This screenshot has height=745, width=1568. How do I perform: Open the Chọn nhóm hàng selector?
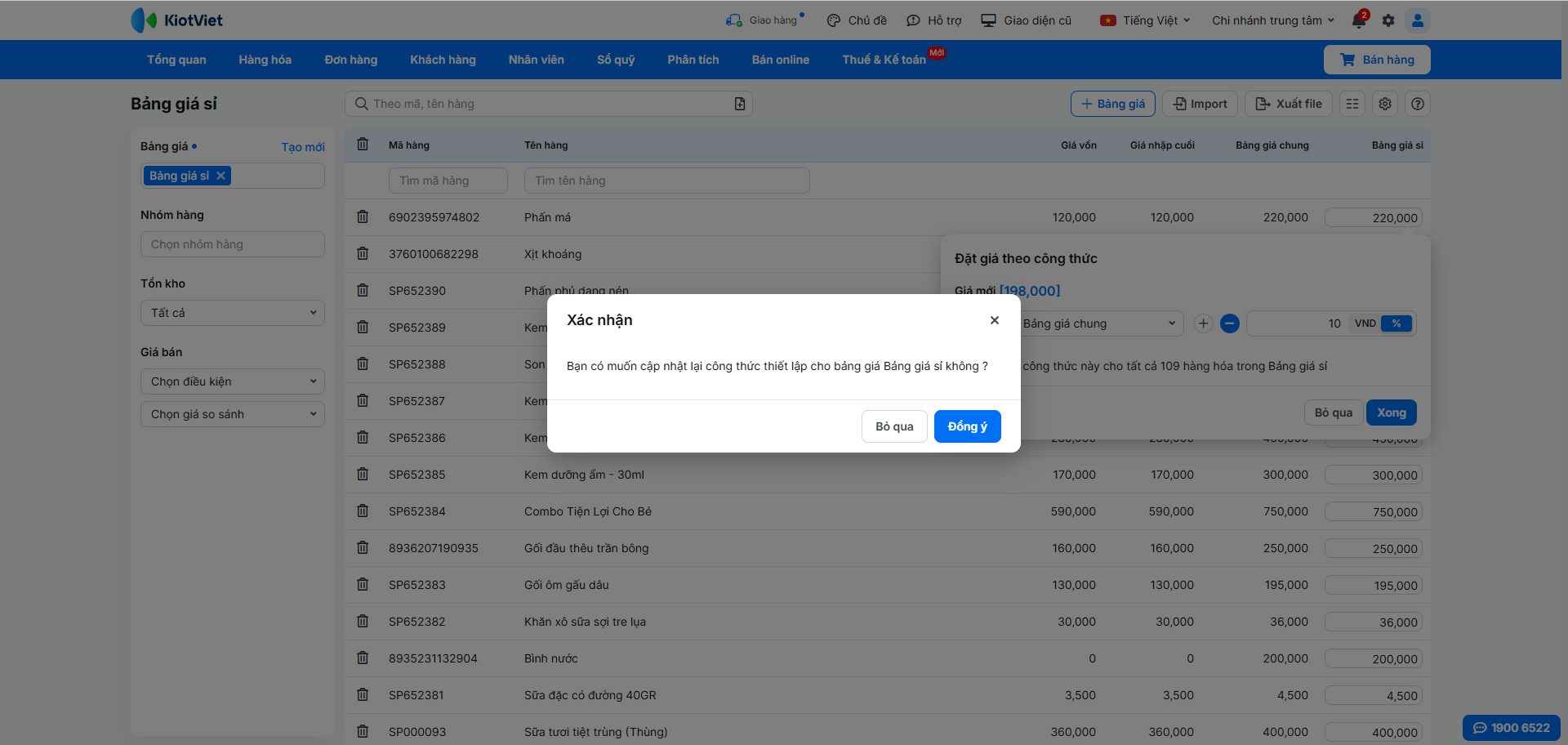tap(233, 244)
